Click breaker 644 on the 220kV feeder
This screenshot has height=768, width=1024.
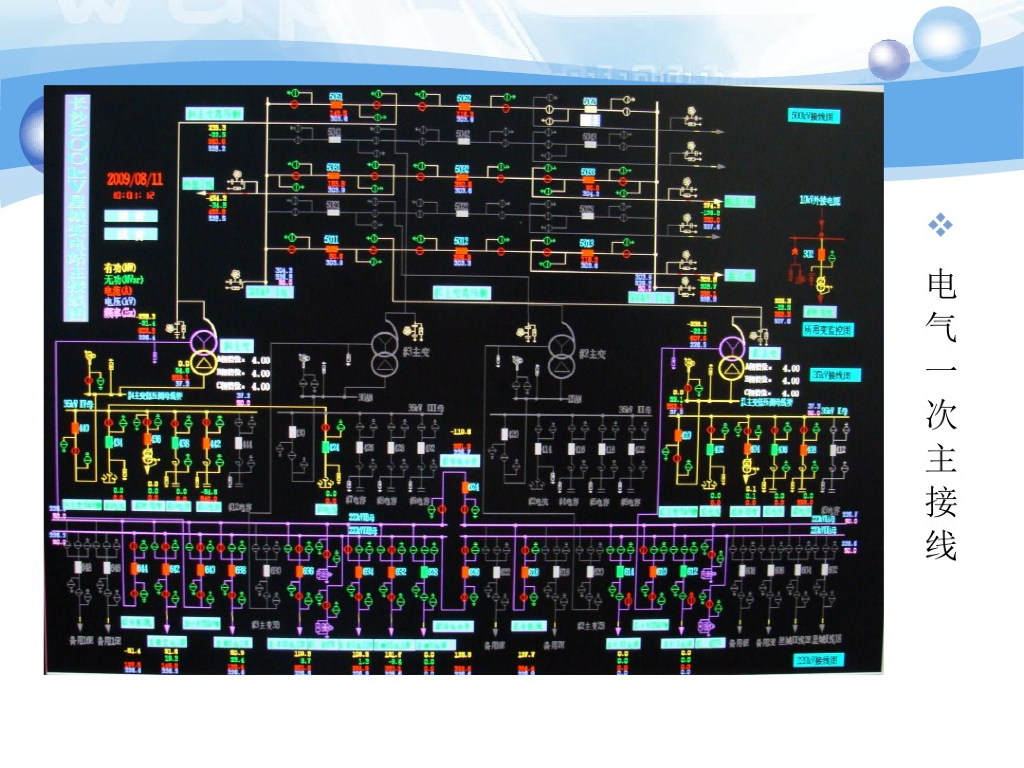[x=134, y=569]
